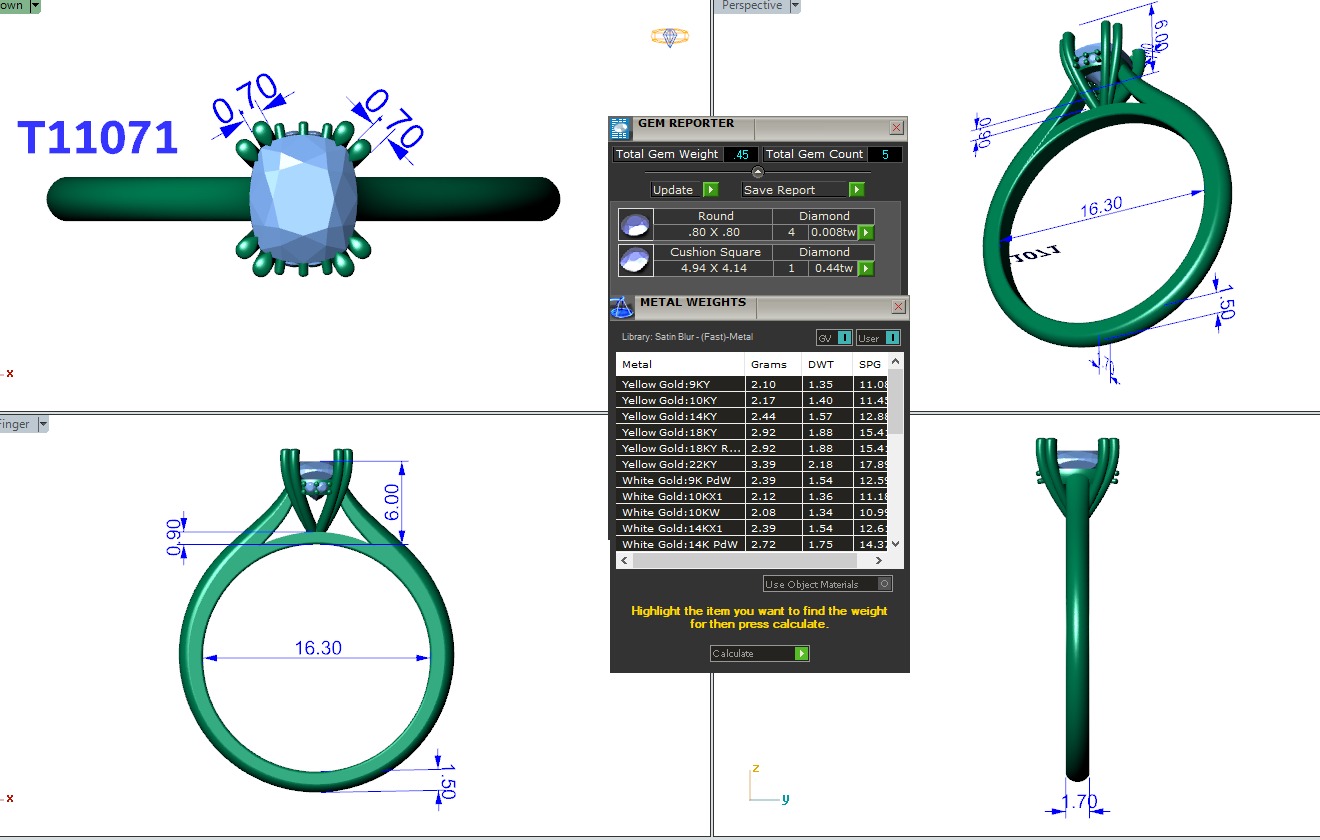This screenshot has width=1320, height=840.
Task: Click green arrow next to 0.008tw
Action: pos(866,233)
